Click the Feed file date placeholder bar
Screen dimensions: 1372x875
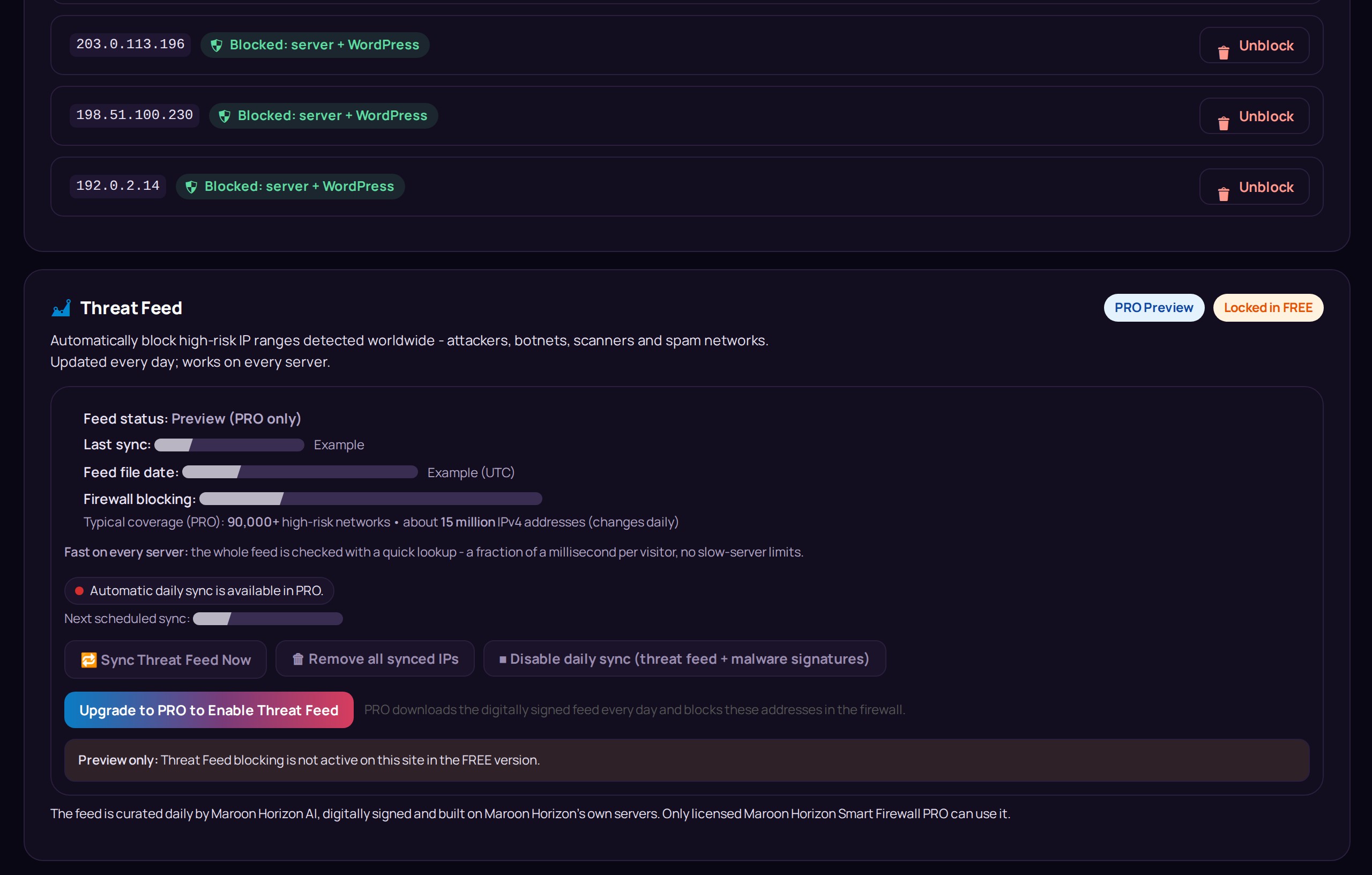(300, 472)
